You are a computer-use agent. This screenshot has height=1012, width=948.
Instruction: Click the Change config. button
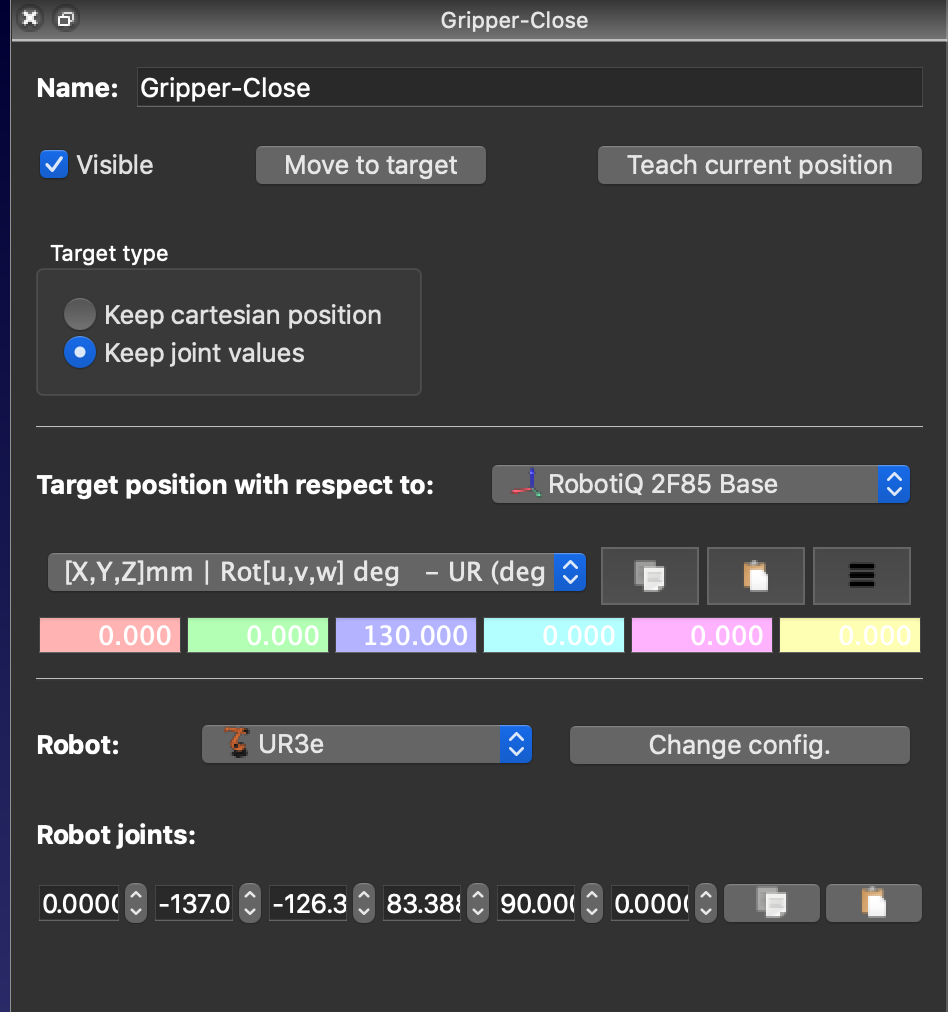[x=739, y=745]
